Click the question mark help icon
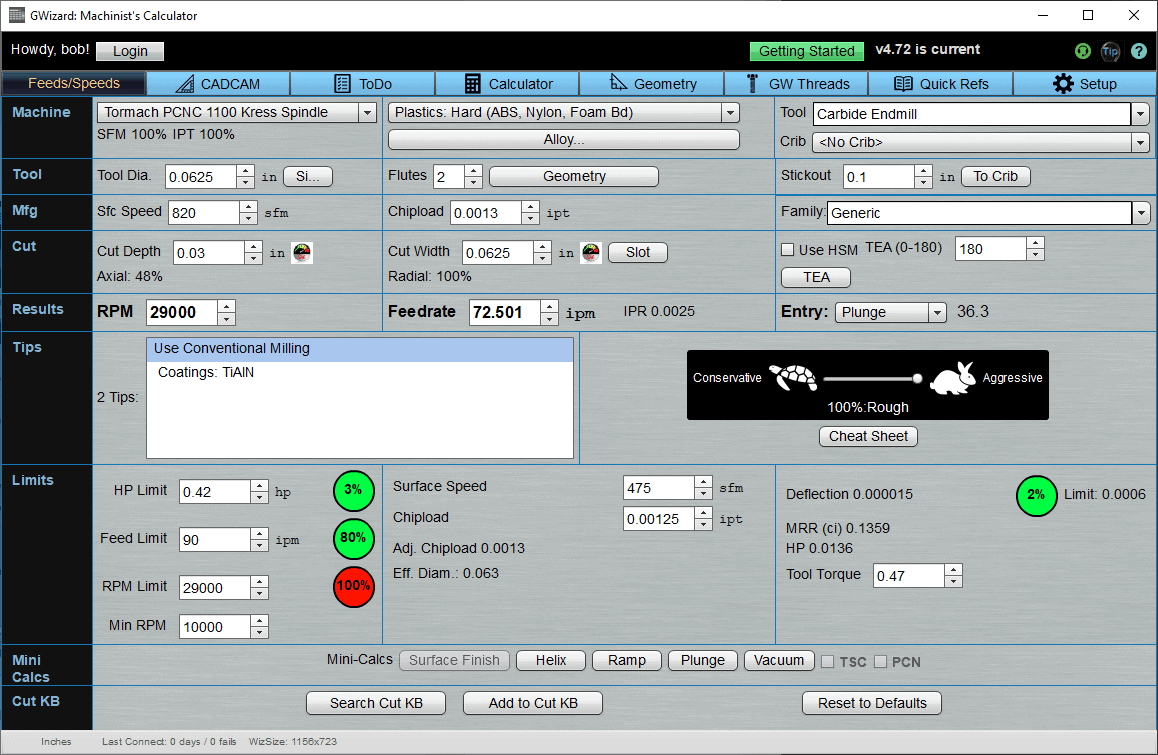Viewport: 1158px width, 755px height. [x=1139, y=51]
